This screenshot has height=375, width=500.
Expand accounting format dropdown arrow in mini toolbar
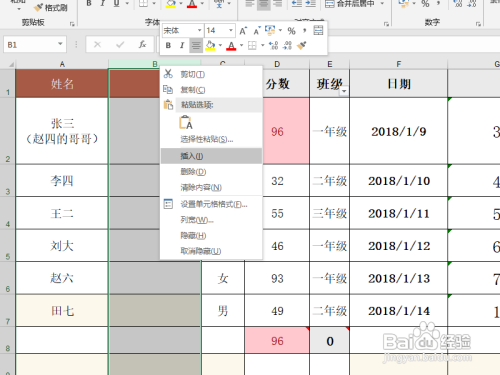point(280,30)
